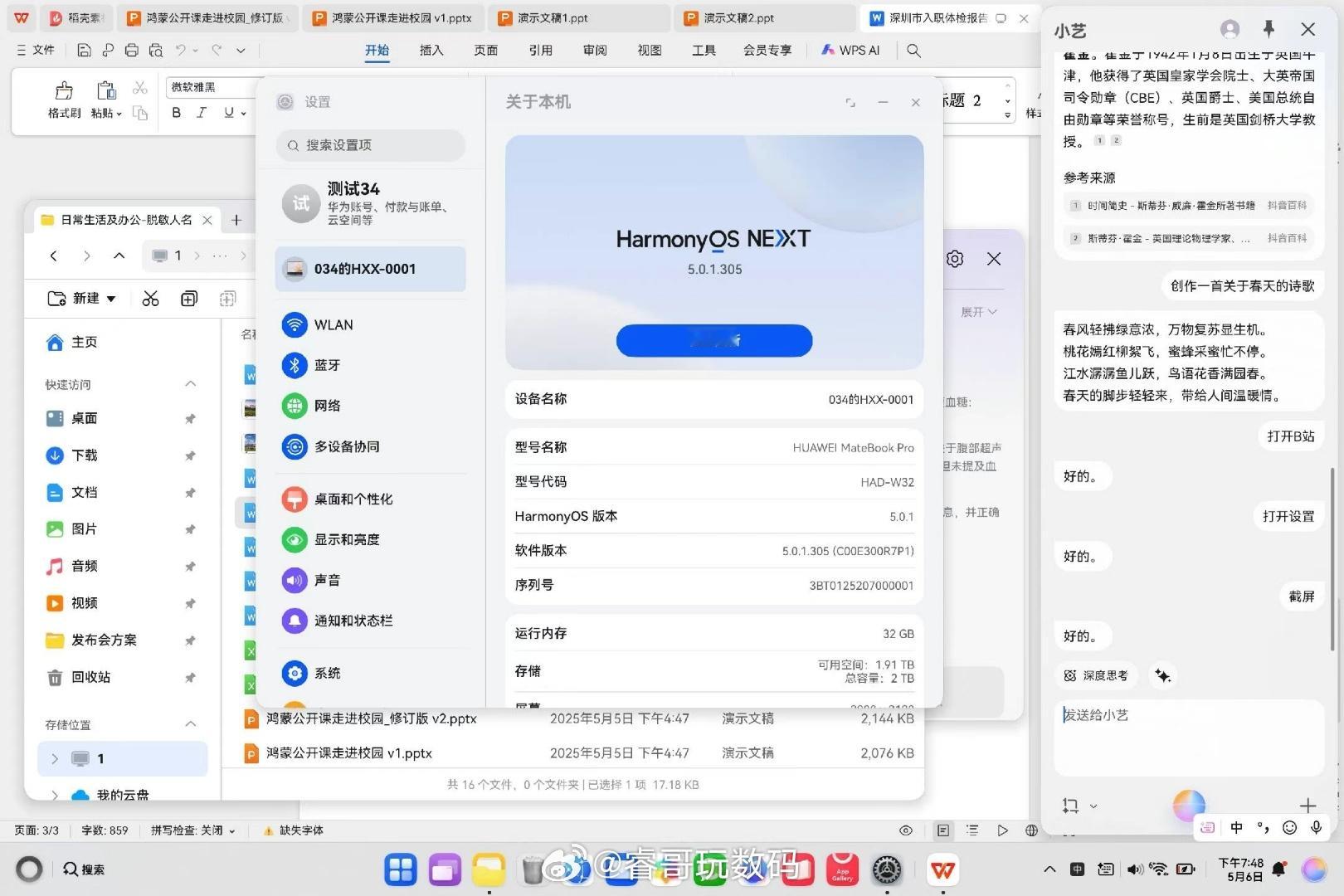Image resolution: width=1344 pixels, height=896 pixels.
Task: Toggle the pin next to 发布会方案
Action: [190, 640]
